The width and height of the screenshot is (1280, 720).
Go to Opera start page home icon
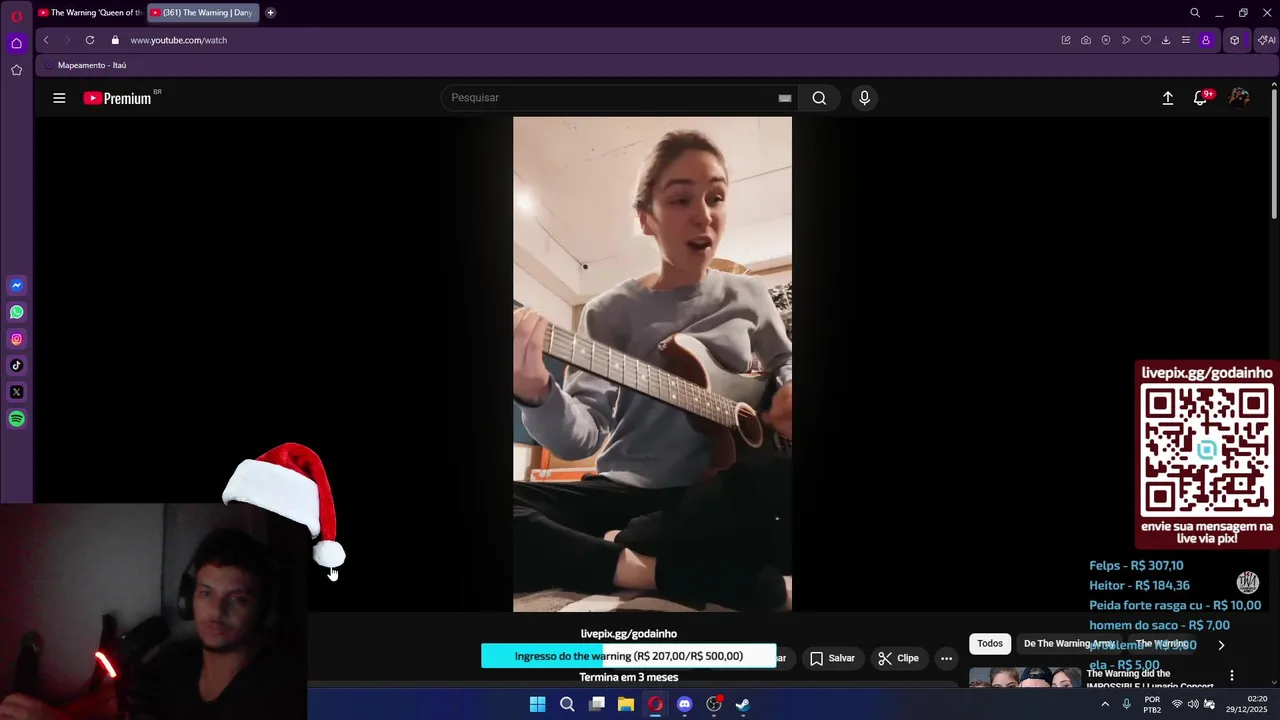click(x=16, y=43)
